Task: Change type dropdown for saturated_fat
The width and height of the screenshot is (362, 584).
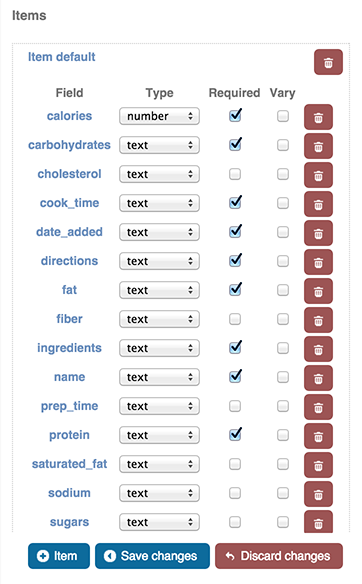Action: pos(159,464)
